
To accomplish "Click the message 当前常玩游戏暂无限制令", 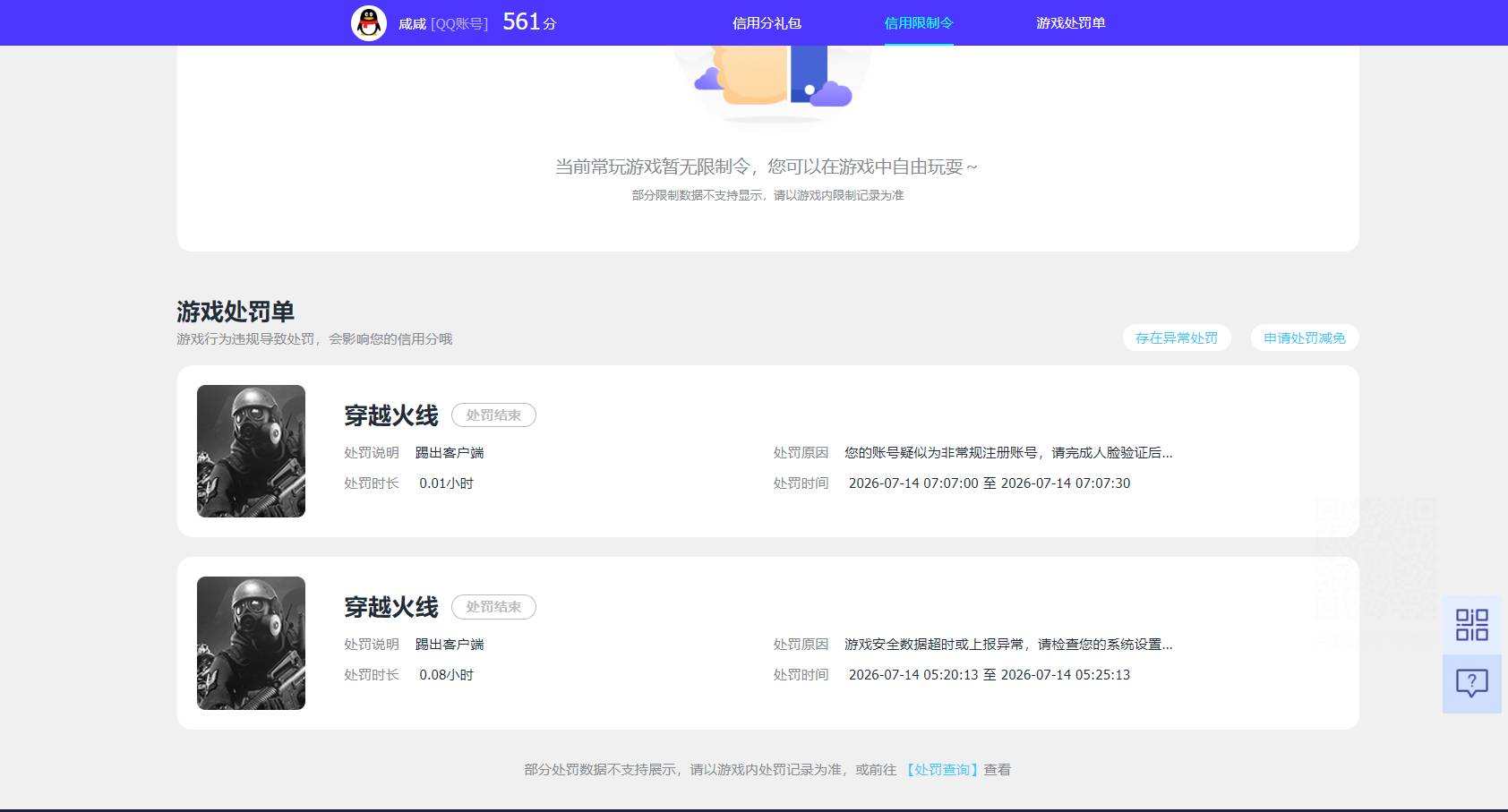I will [x=767, y=167].
